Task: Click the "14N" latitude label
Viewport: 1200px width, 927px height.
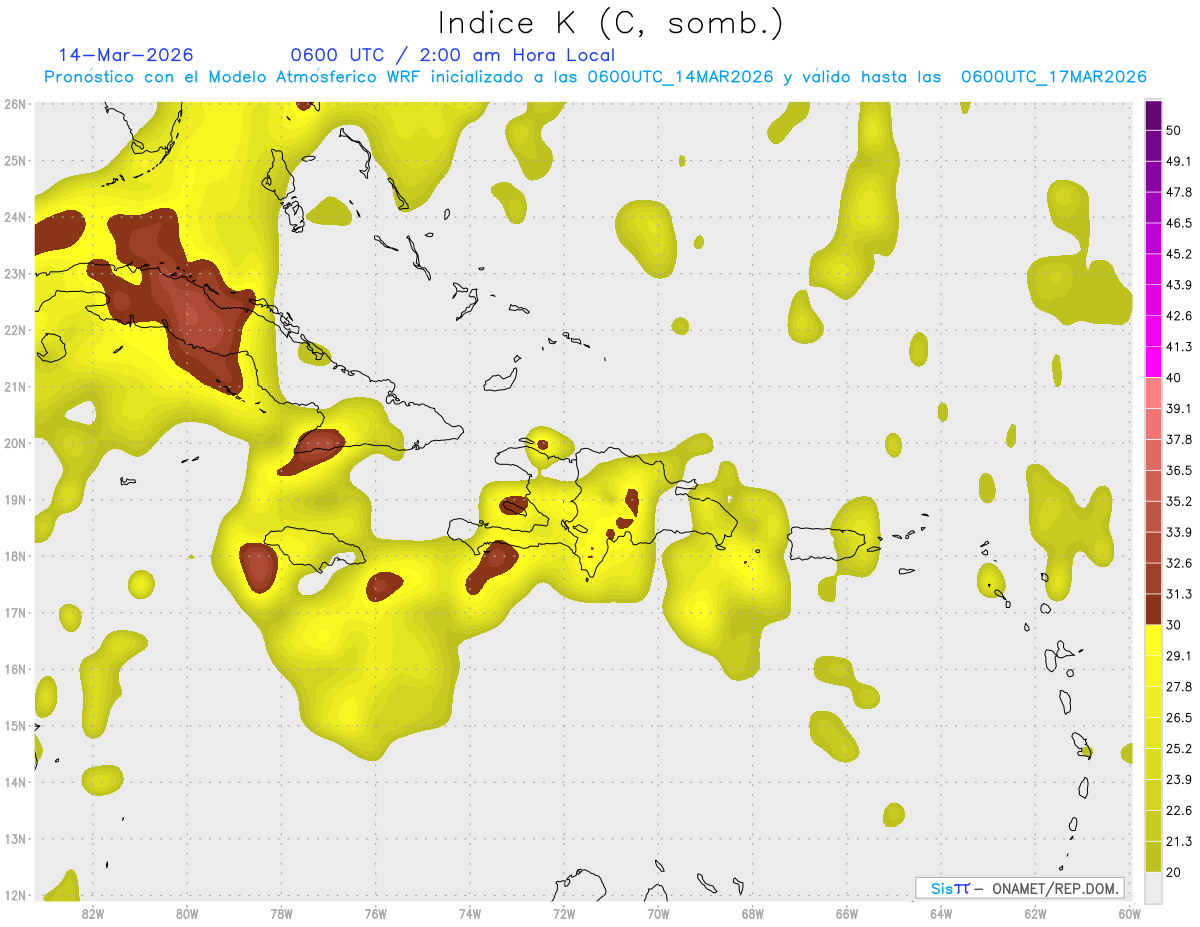Action: click(14, 782)
